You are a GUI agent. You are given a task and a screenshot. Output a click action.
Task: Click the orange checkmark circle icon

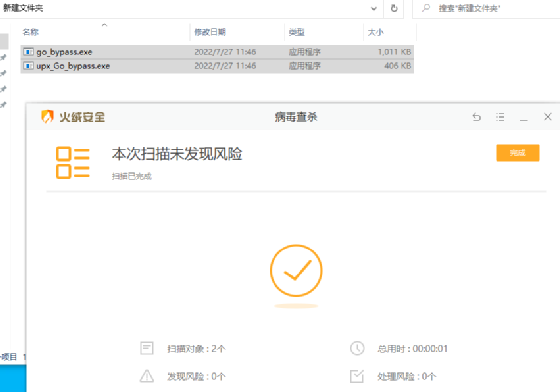(x=296, y=271)
